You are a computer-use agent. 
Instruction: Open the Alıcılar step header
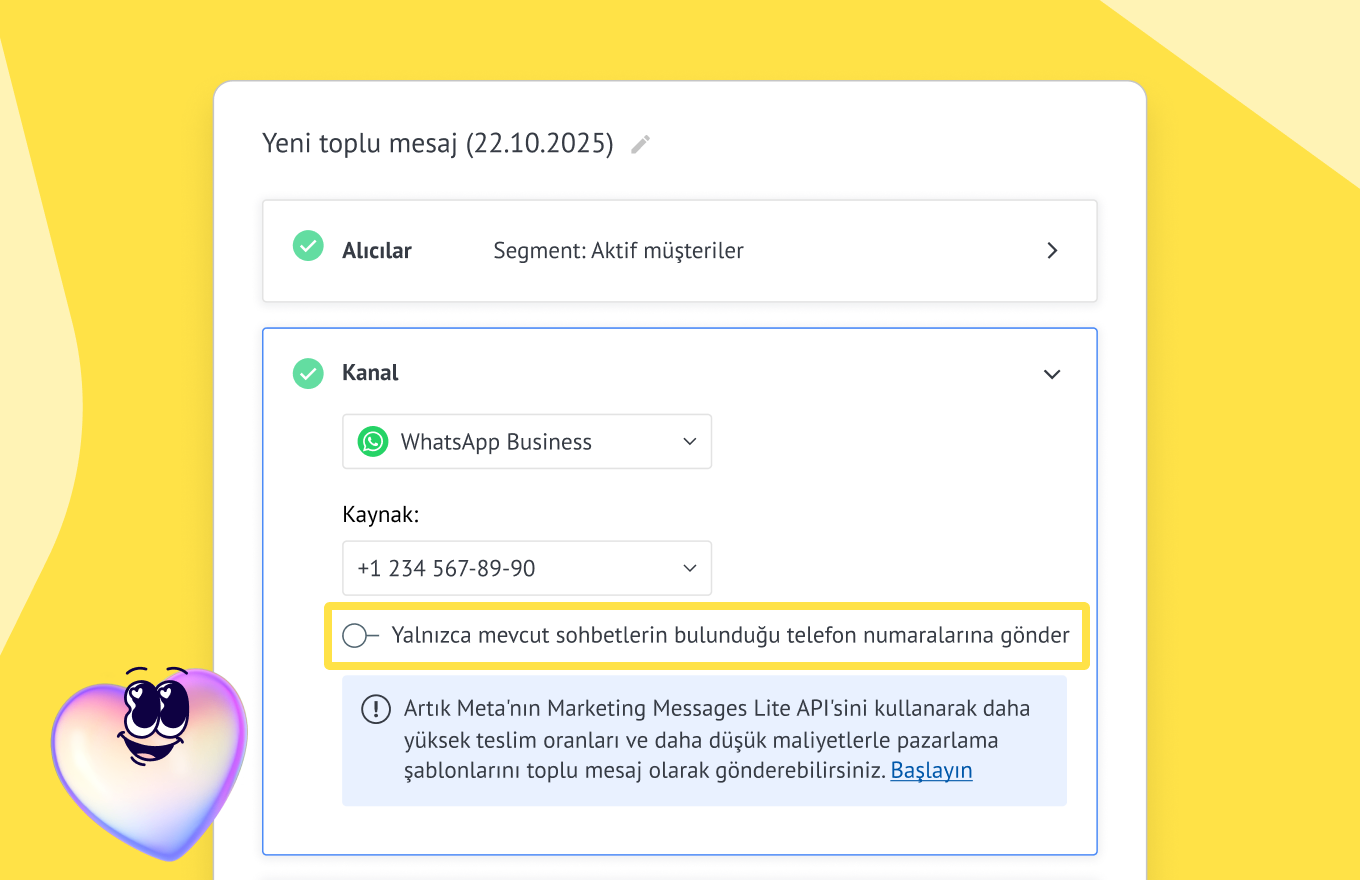[x=377, y=251]
